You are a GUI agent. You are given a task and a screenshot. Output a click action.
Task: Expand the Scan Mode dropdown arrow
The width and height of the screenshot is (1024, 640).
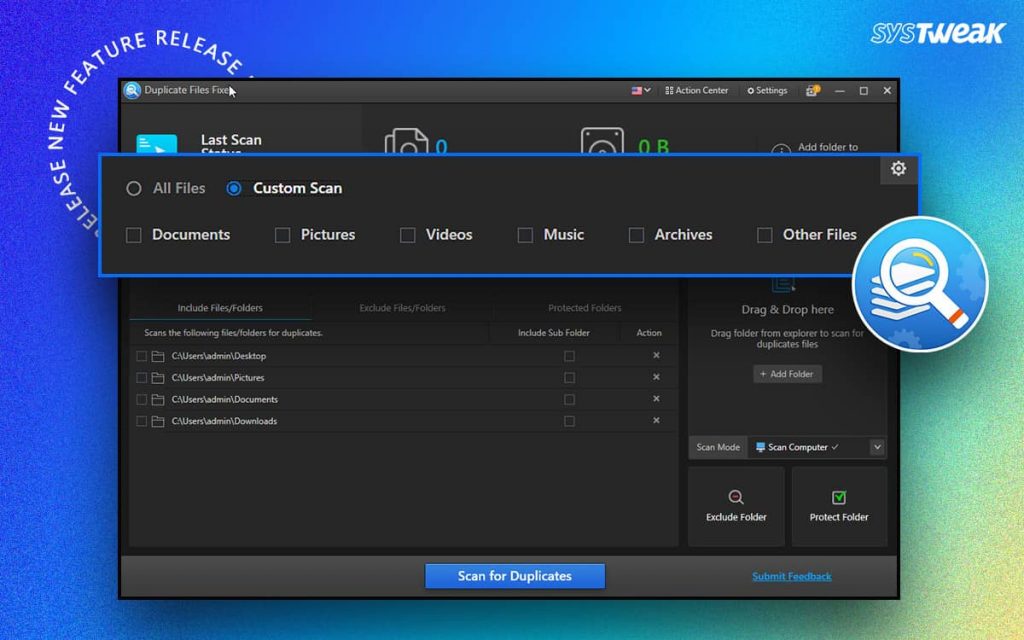(x=877, y=447)
